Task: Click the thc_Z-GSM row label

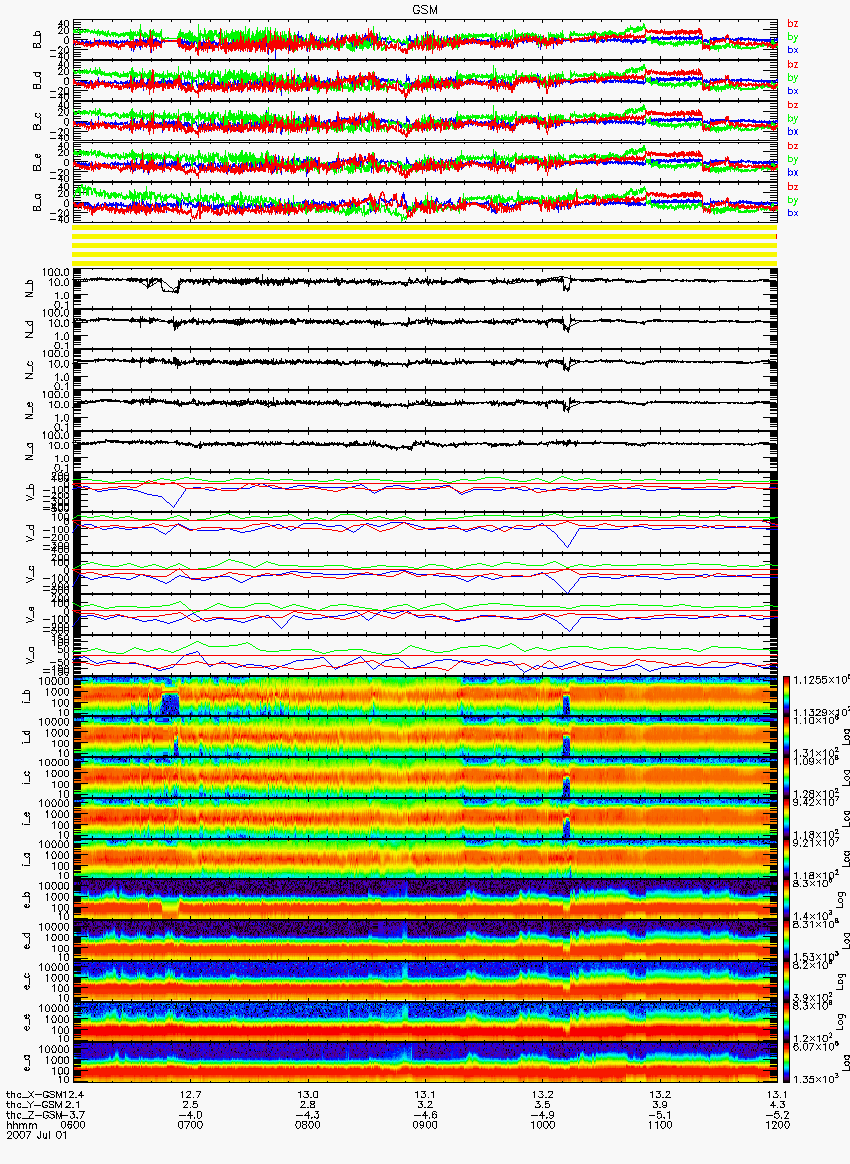Action: 34,1115
